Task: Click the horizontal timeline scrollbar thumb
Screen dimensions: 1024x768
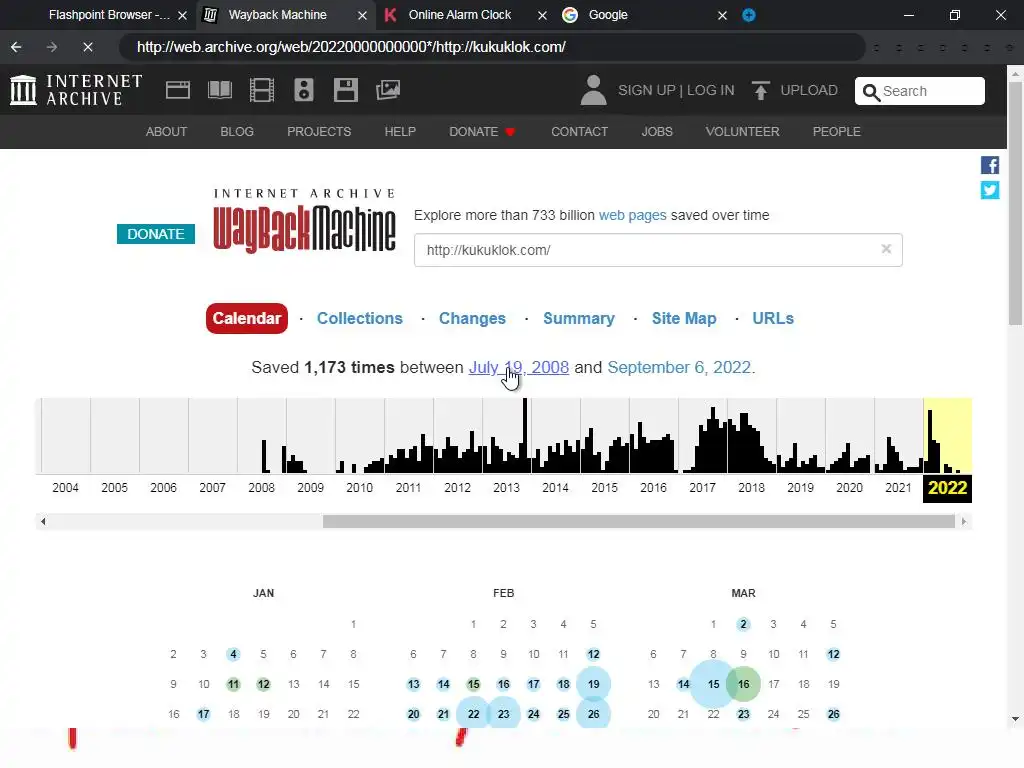Action: pos(639,521)
